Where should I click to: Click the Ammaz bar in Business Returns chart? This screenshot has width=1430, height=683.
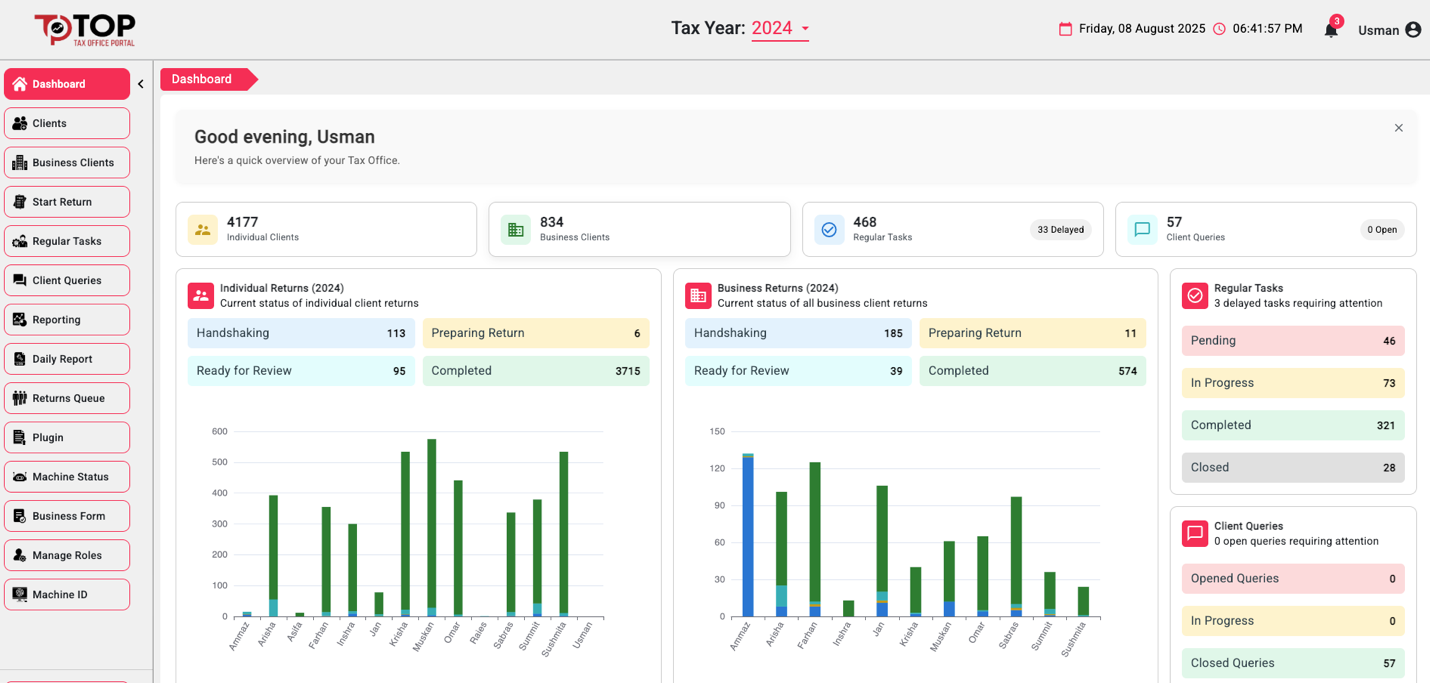point(747,535)
